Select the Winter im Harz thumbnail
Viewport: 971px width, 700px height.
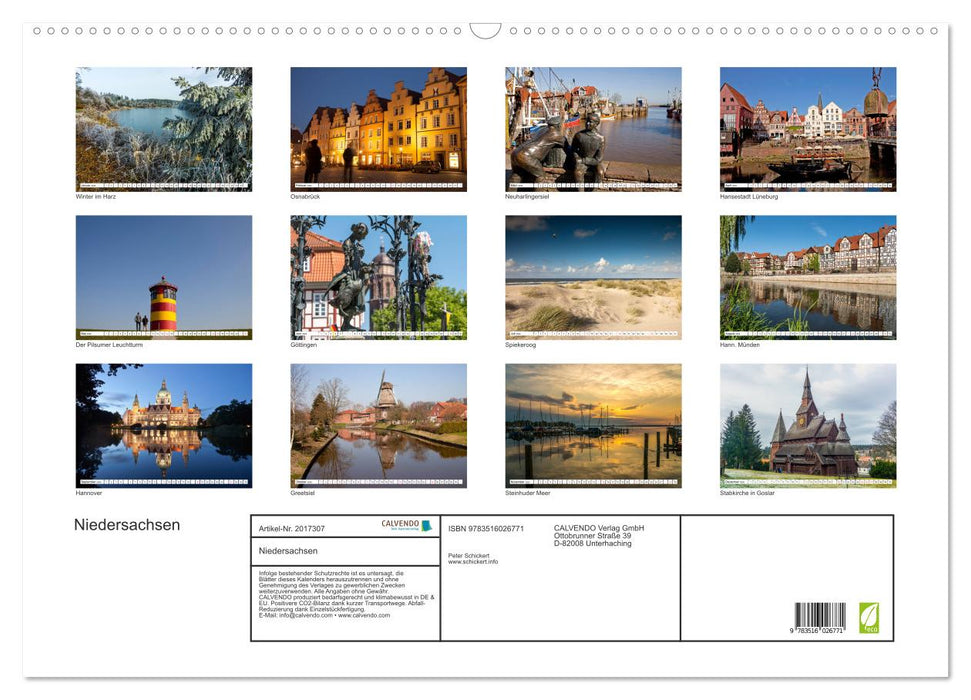tap(163, 128)
